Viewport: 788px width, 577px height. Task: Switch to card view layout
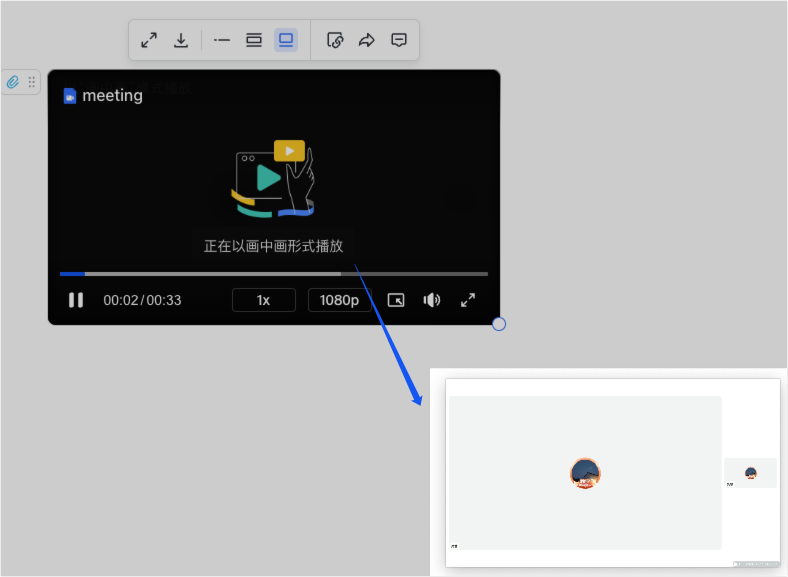(x=254, y=40)
